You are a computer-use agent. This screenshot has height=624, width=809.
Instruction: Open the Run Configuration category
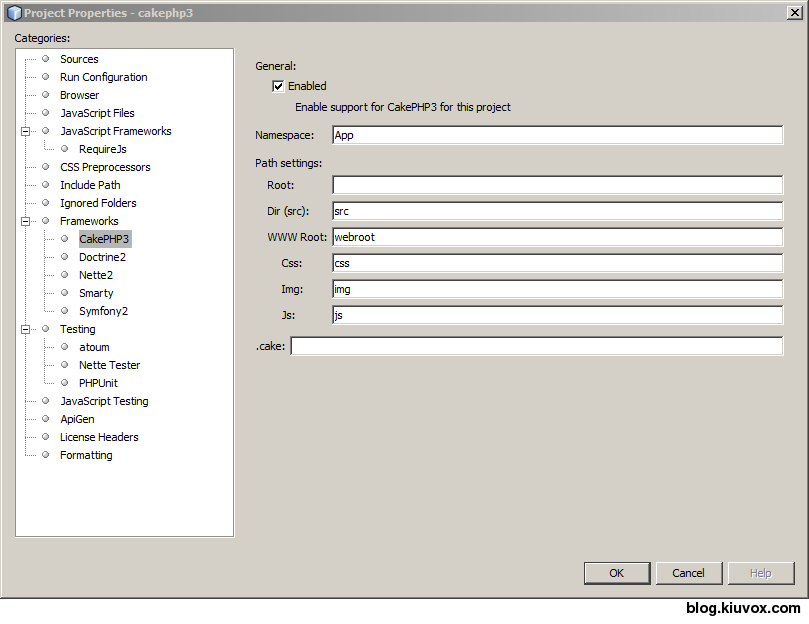tap(103, 77)
